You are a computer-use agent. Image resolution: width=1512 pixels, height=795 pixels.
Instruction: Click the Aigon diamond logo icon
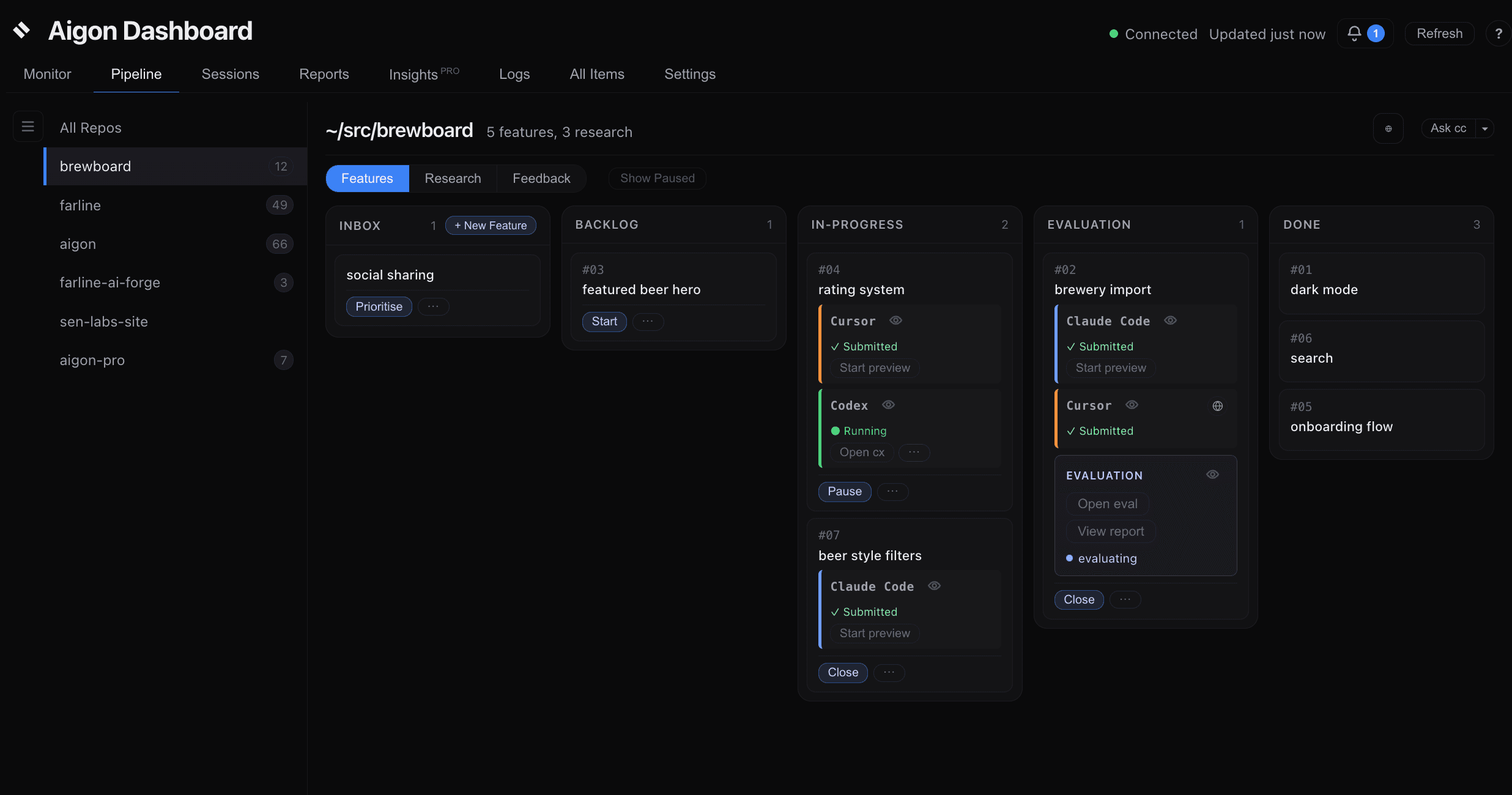(x=22, y=31)
